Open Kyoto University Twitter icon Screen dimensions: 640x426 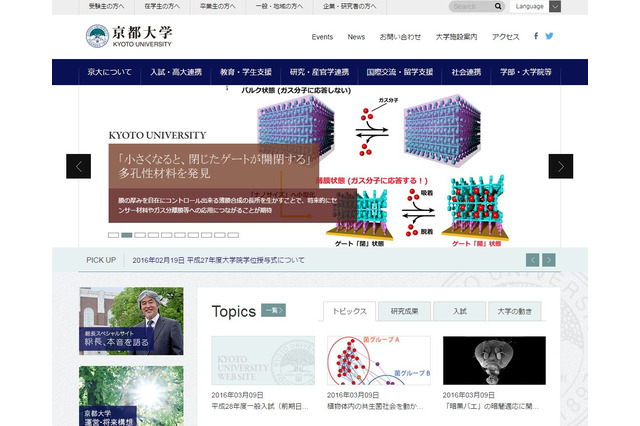point(549,36)
